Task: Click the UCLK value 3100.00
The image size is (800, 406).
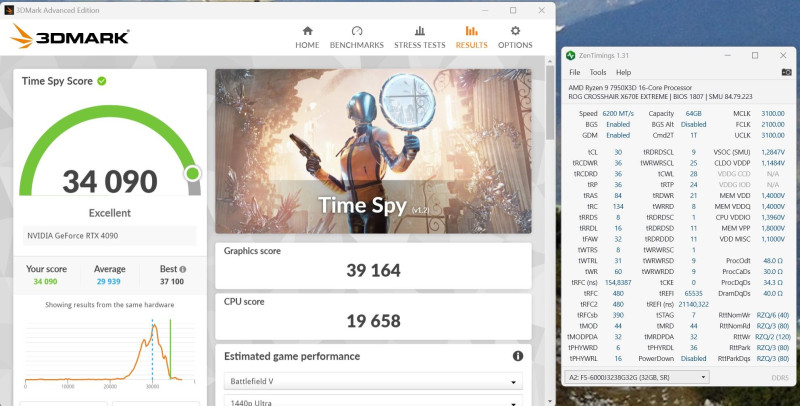Action: click(773, 135)
